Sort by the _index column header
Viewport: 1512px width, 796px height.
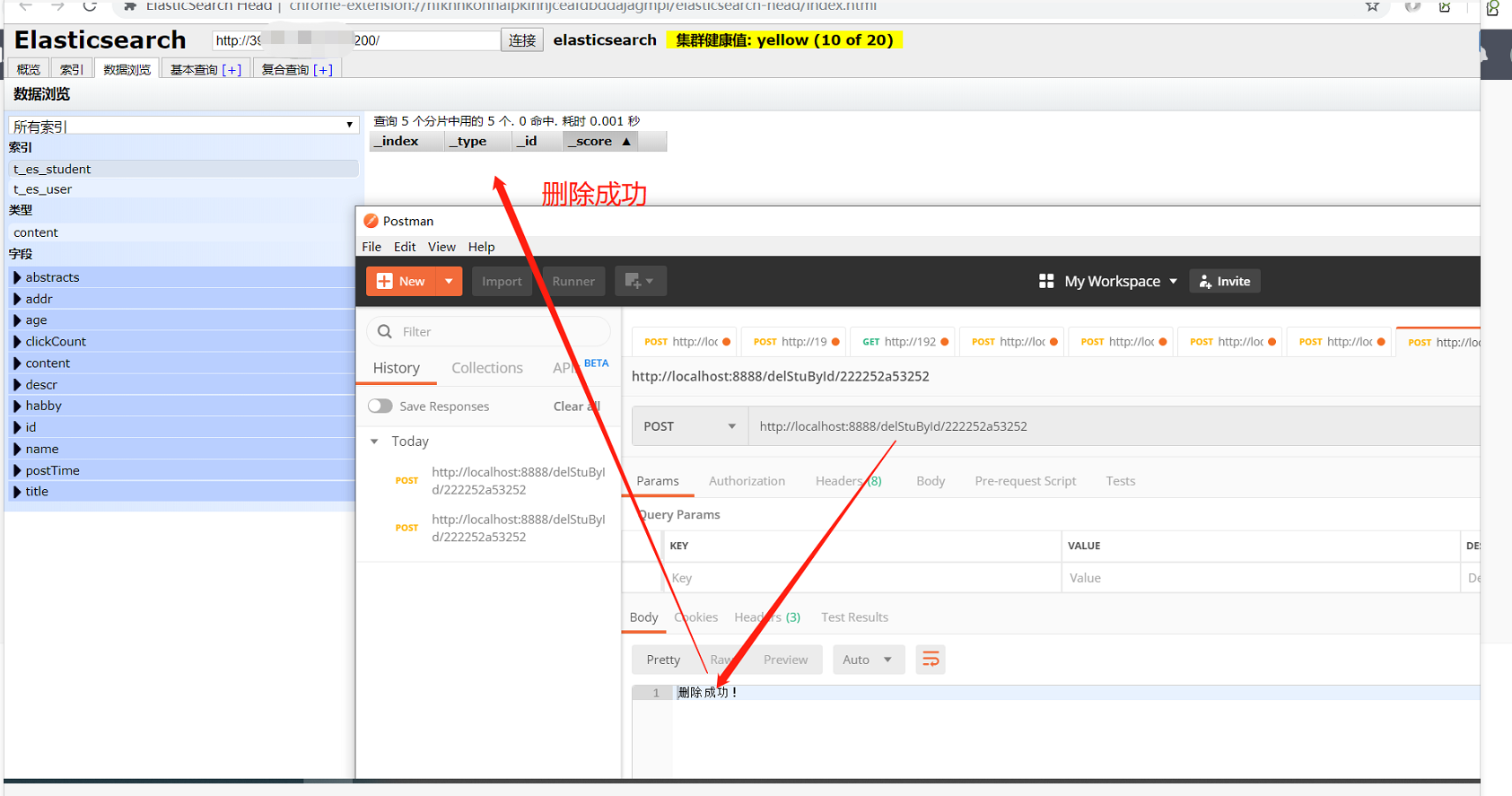[407, 141]
